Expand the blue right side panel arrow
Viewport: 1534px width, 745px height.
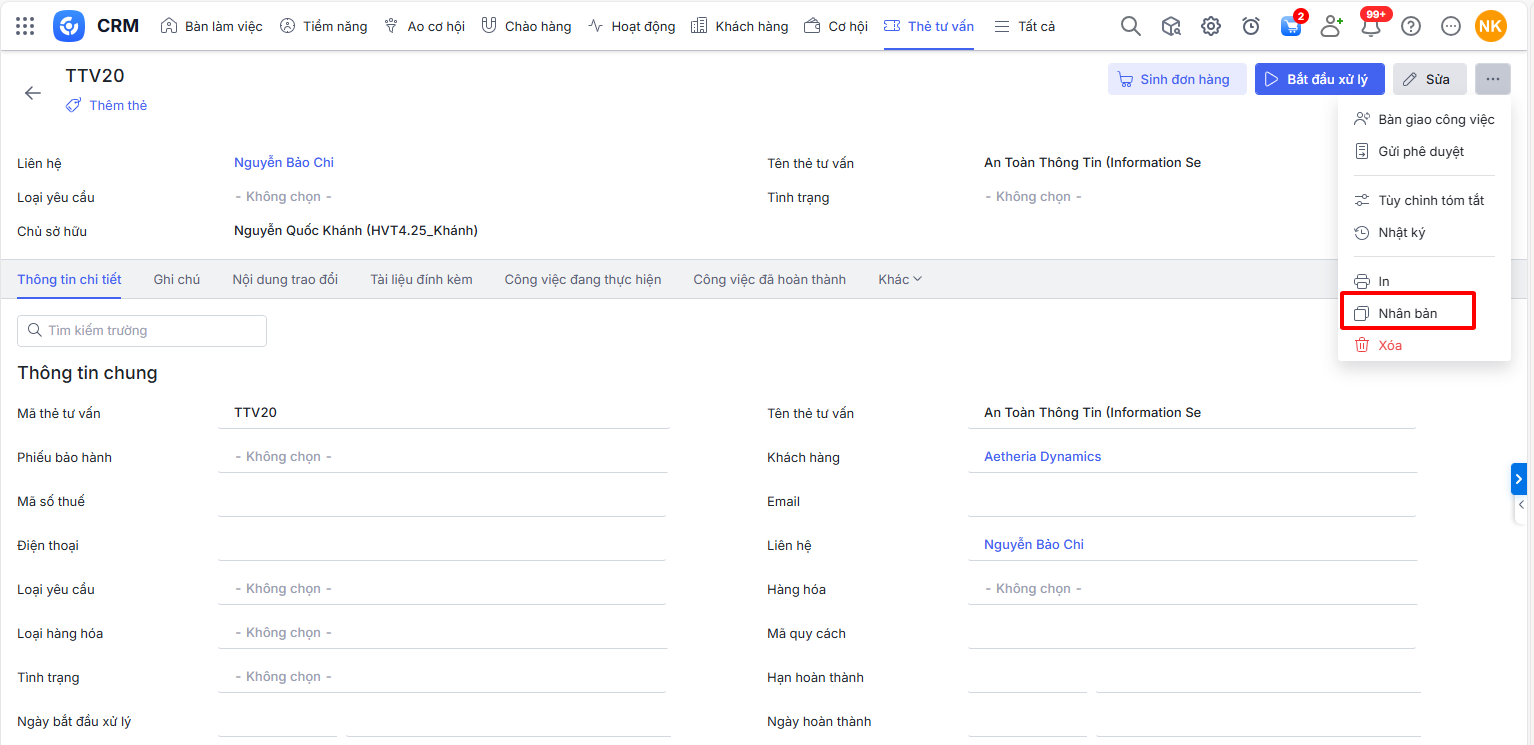[x=1519, y=479]
